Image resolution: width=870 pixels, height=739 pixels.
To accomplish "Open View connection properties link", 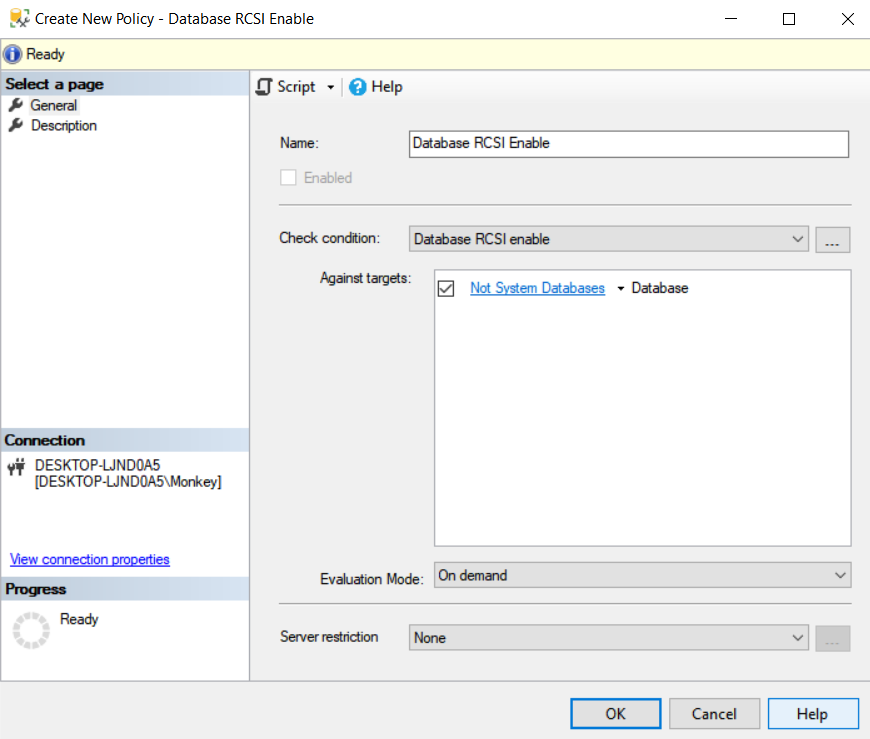I will (x=89, y=559).
